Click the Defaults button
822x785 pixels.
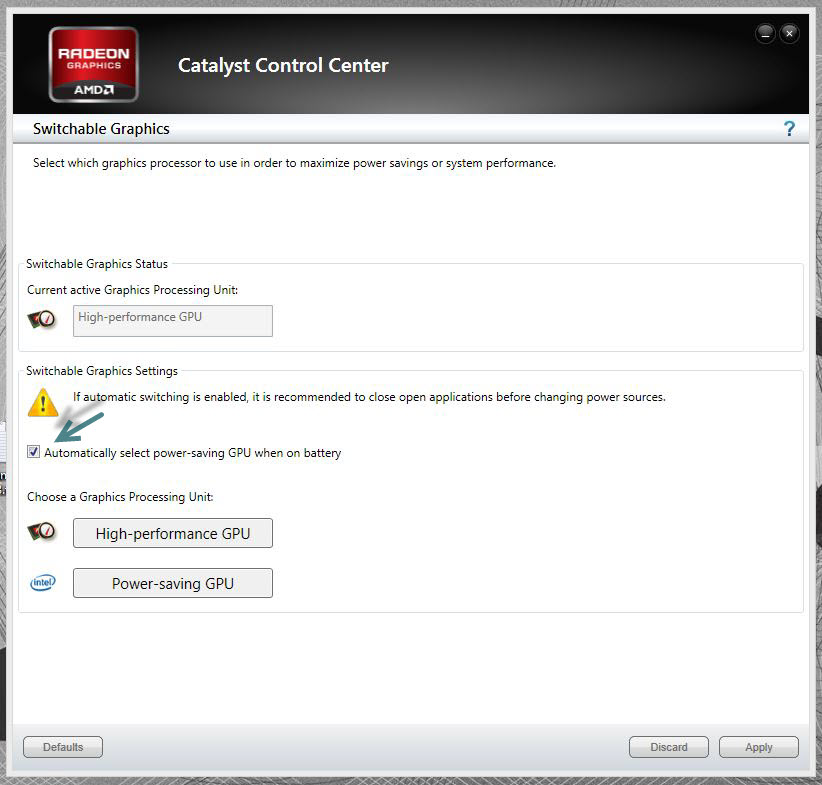[62, 746]
